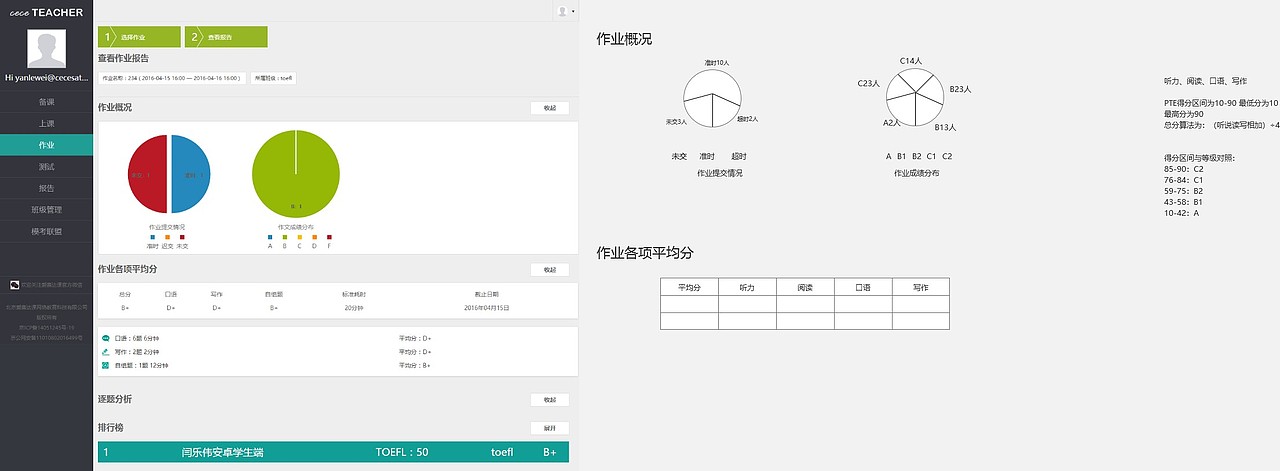Expand the 排行榜 section with 展开
Screen dimensions: 1280x471
[550, 428]
